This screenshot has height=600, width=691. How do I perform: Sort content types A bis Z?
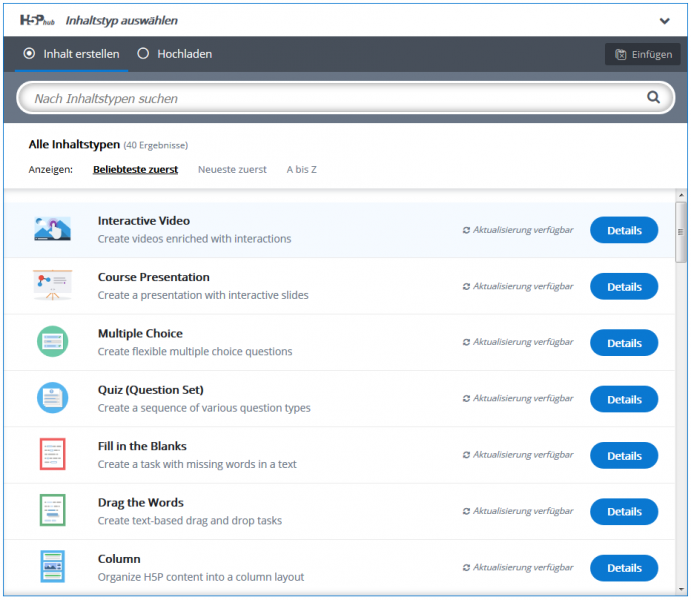301,170
